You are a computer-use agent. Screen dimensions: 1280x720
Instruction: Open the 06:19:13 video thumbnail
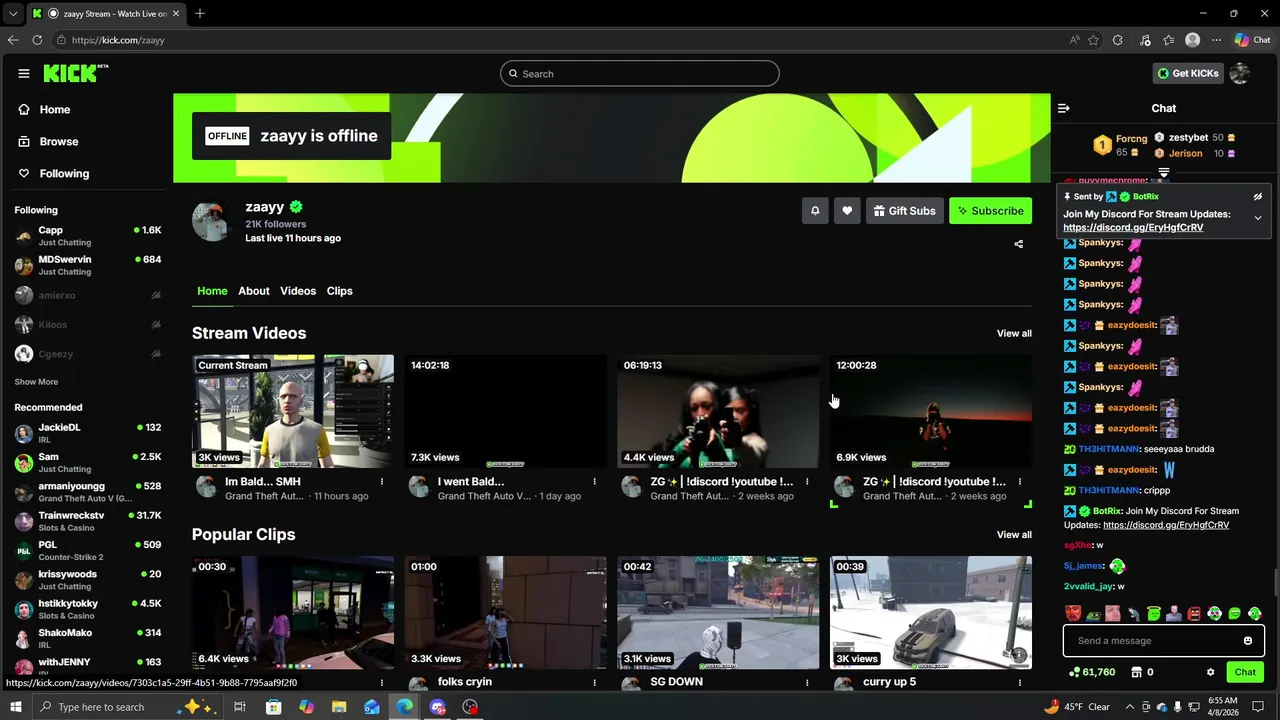(718, 411)
